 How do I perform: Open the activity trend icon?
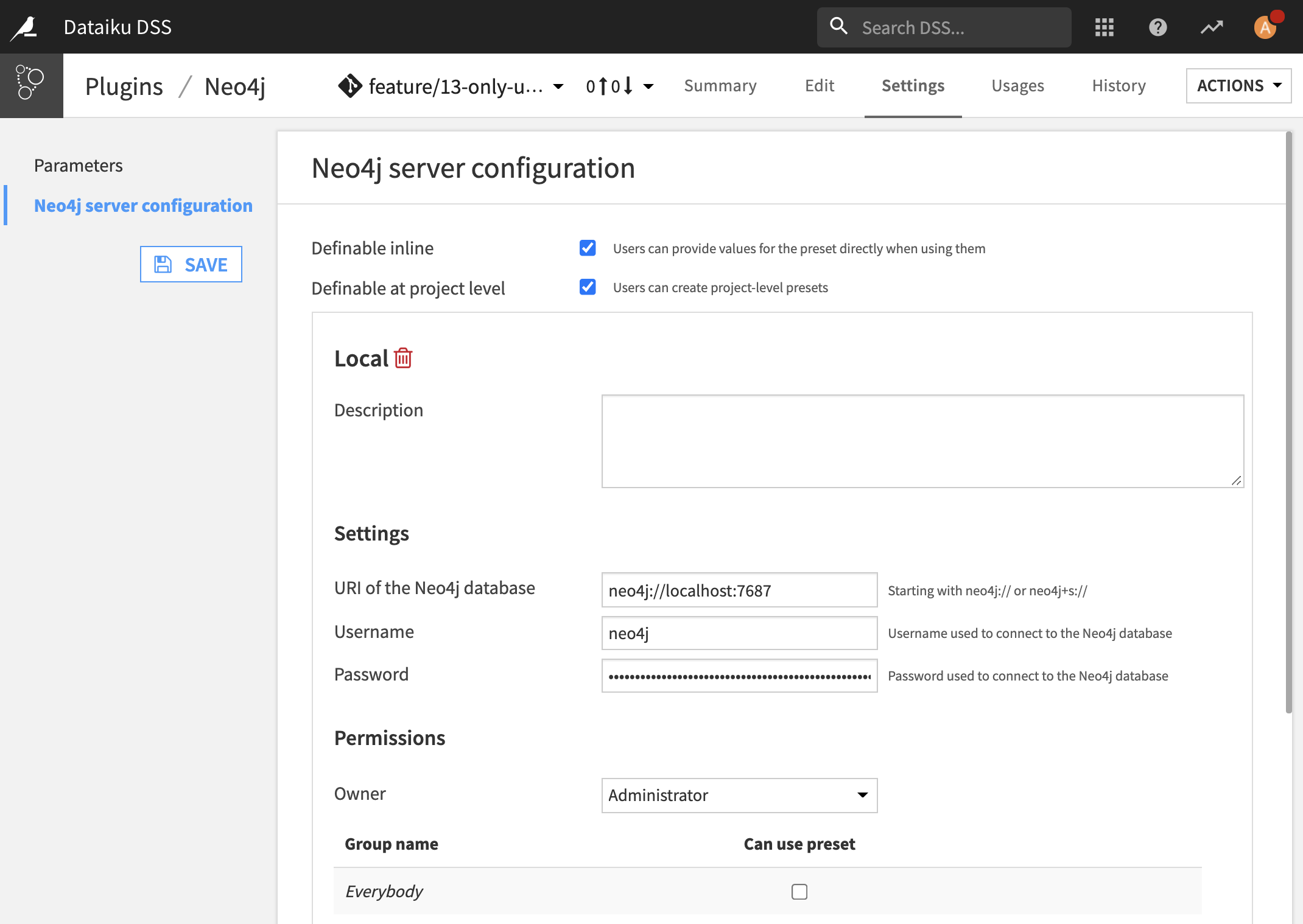click(x=1212, y=27)
